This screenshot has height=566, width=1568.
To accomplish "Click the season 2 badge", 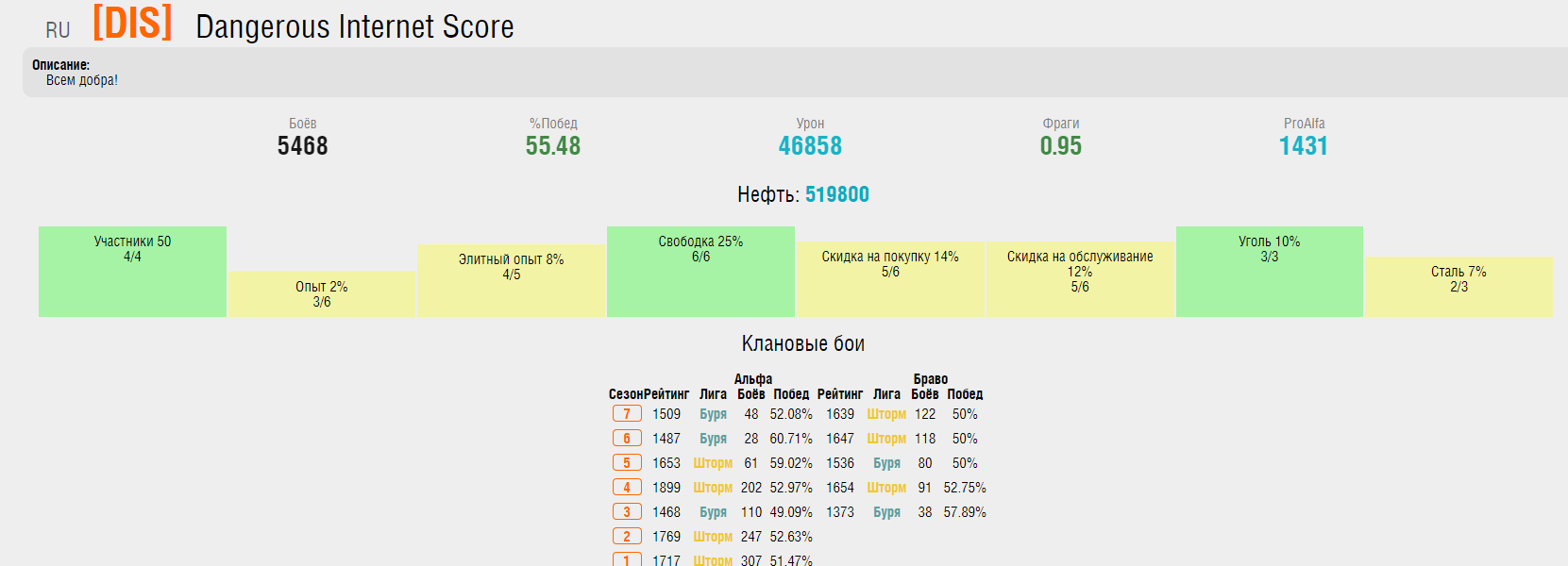I will coord(627,537).
